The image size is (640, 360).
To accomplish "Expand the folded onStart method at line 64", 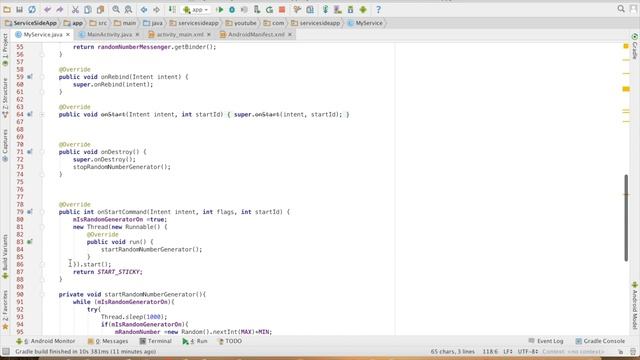I will coord(42,114).
